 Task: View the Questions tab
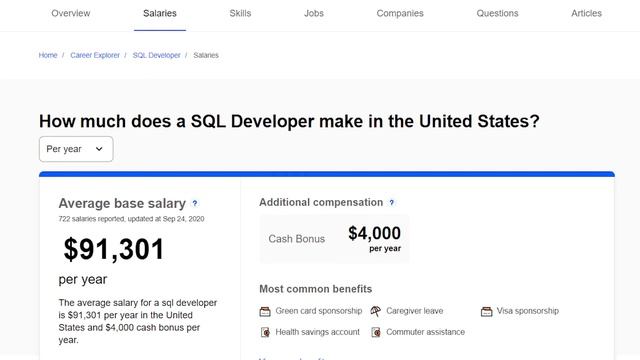point(497,13)
